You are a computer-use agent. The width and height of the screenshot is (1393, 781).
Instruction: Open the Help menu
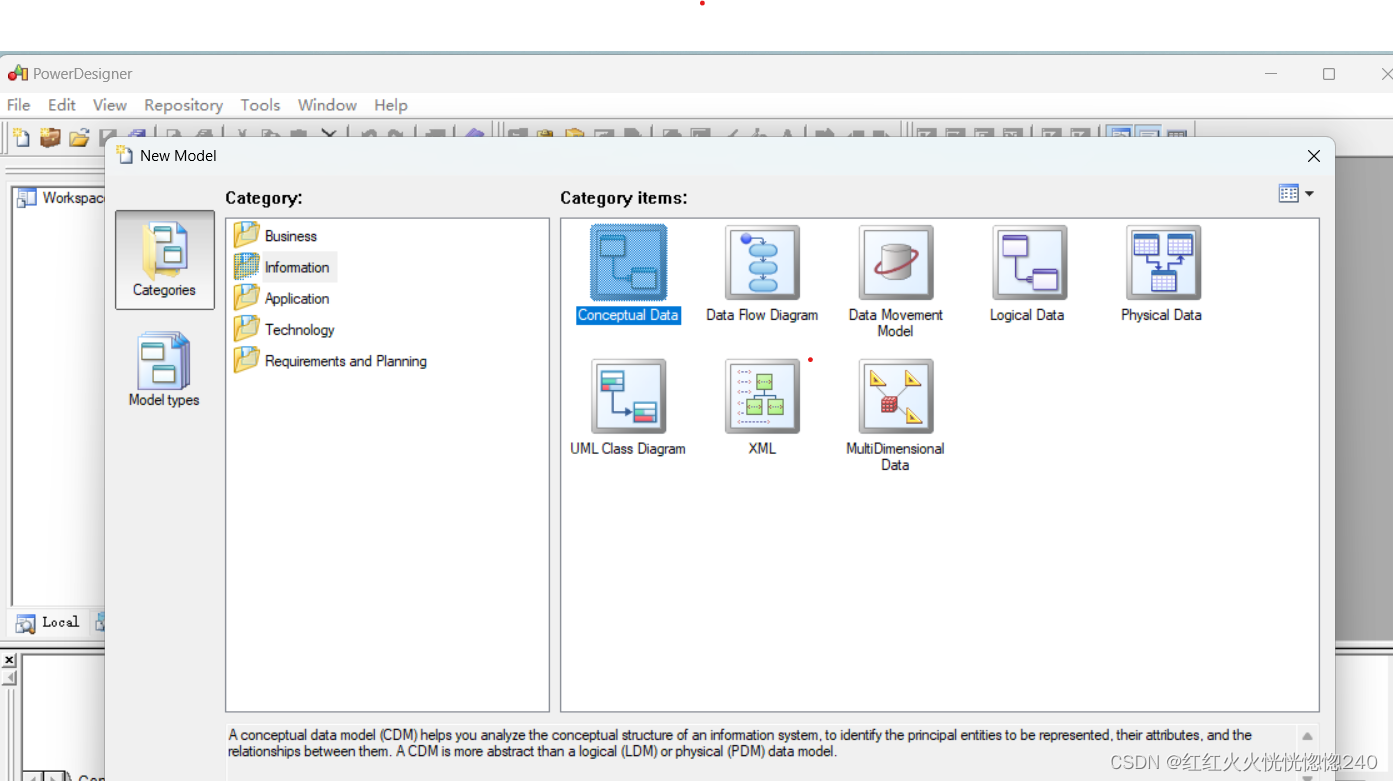point(391,105)
